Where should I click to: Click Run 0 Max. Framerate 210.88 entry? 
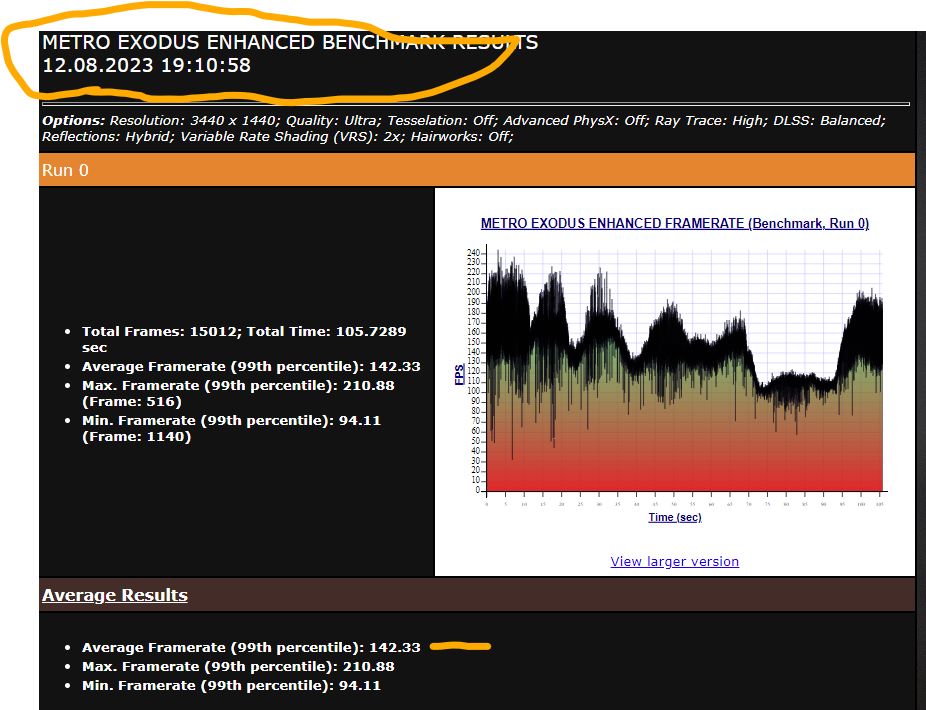(x=238, y=393)
